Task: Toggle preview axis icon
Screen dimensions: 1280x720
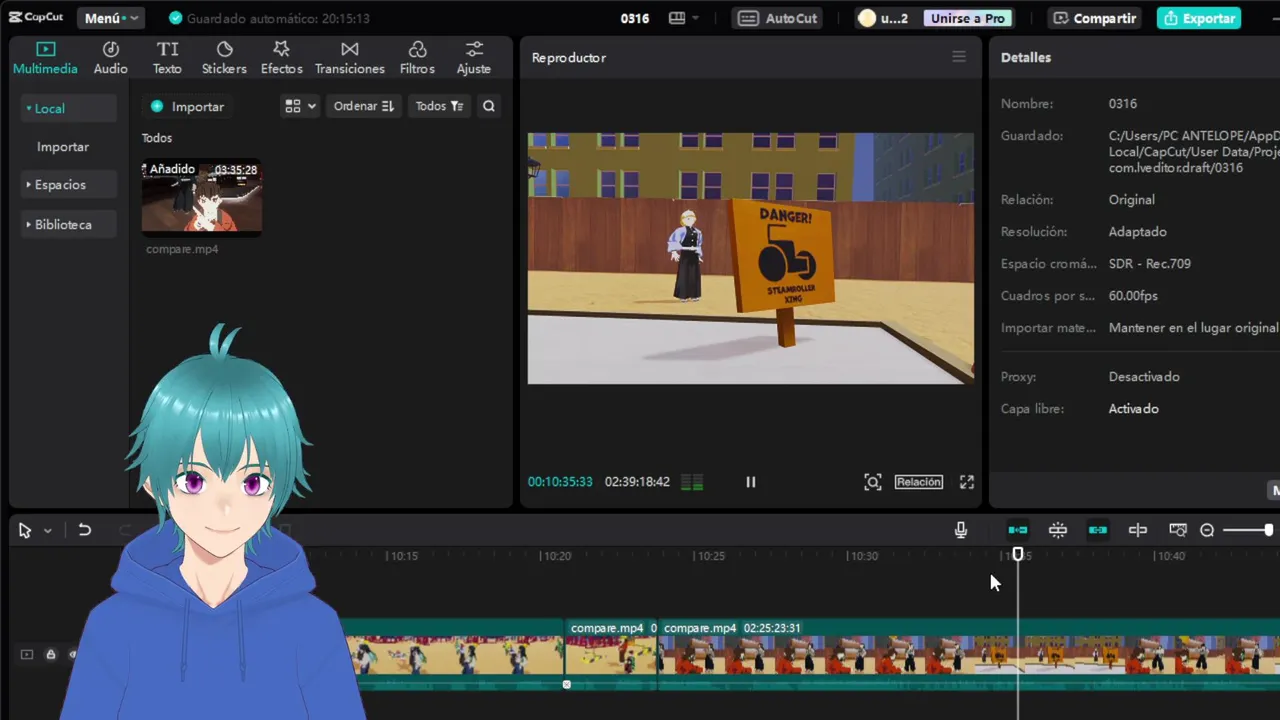Action: (1138, 530)
